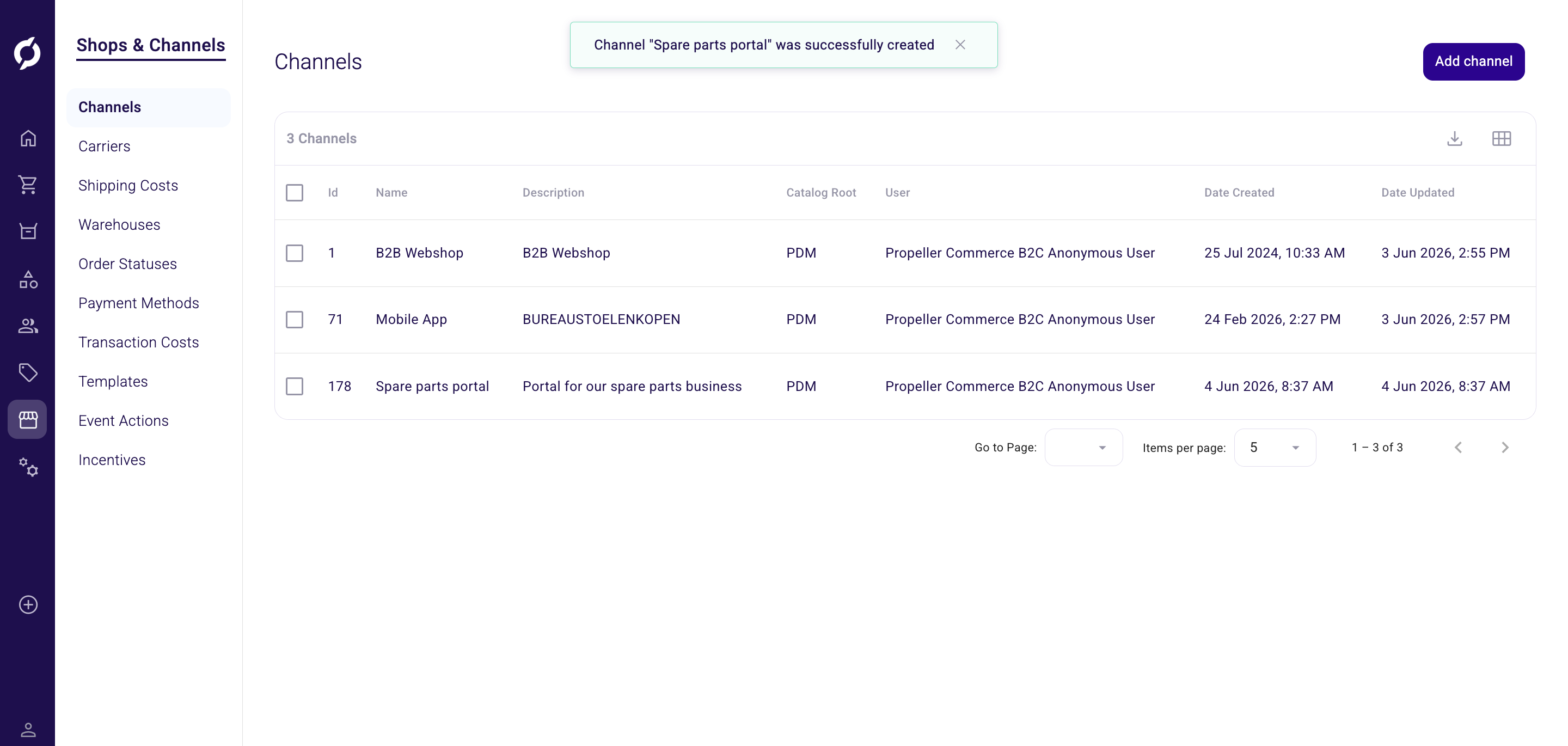The image size is (1568, 746).
Task: Open the price tag icon in the sidebar
Action: (x=28, y=372)
